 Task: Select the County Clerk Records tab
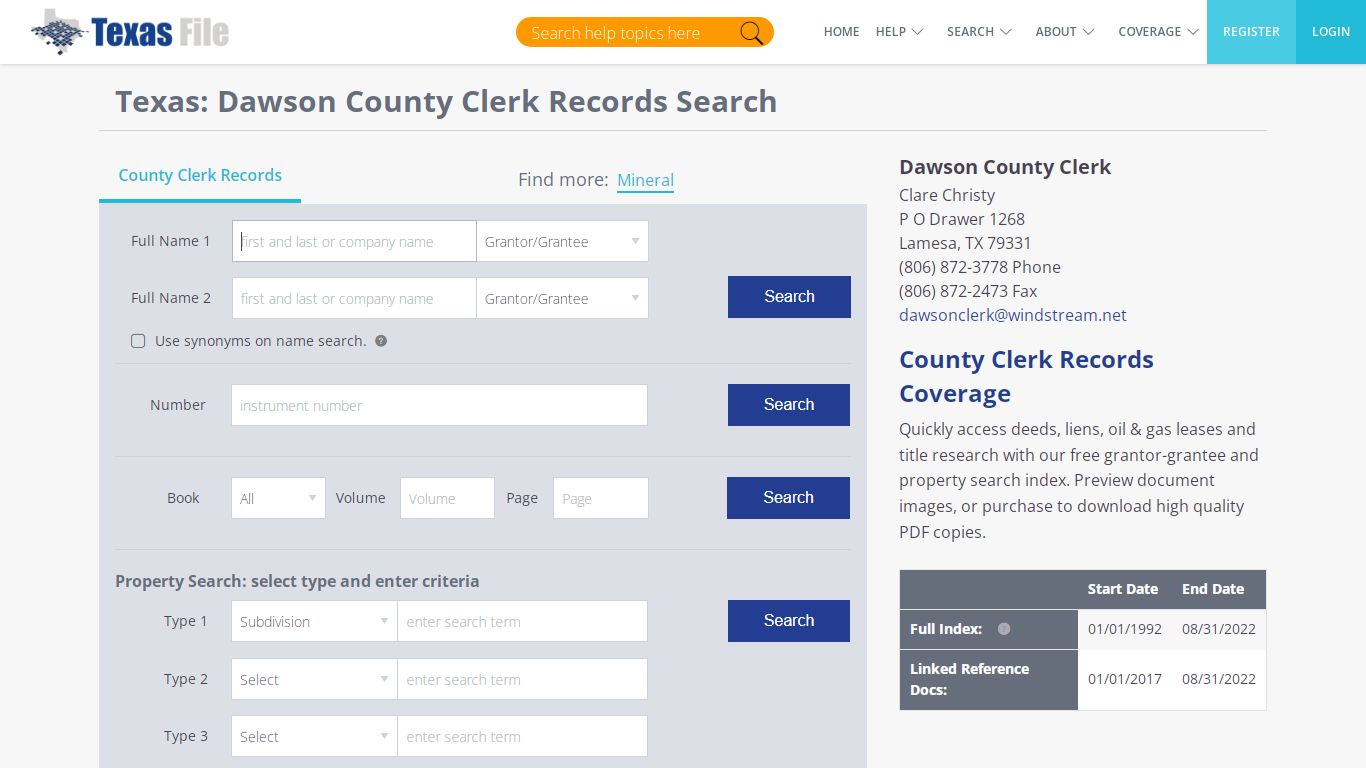(x=200, y=175)
